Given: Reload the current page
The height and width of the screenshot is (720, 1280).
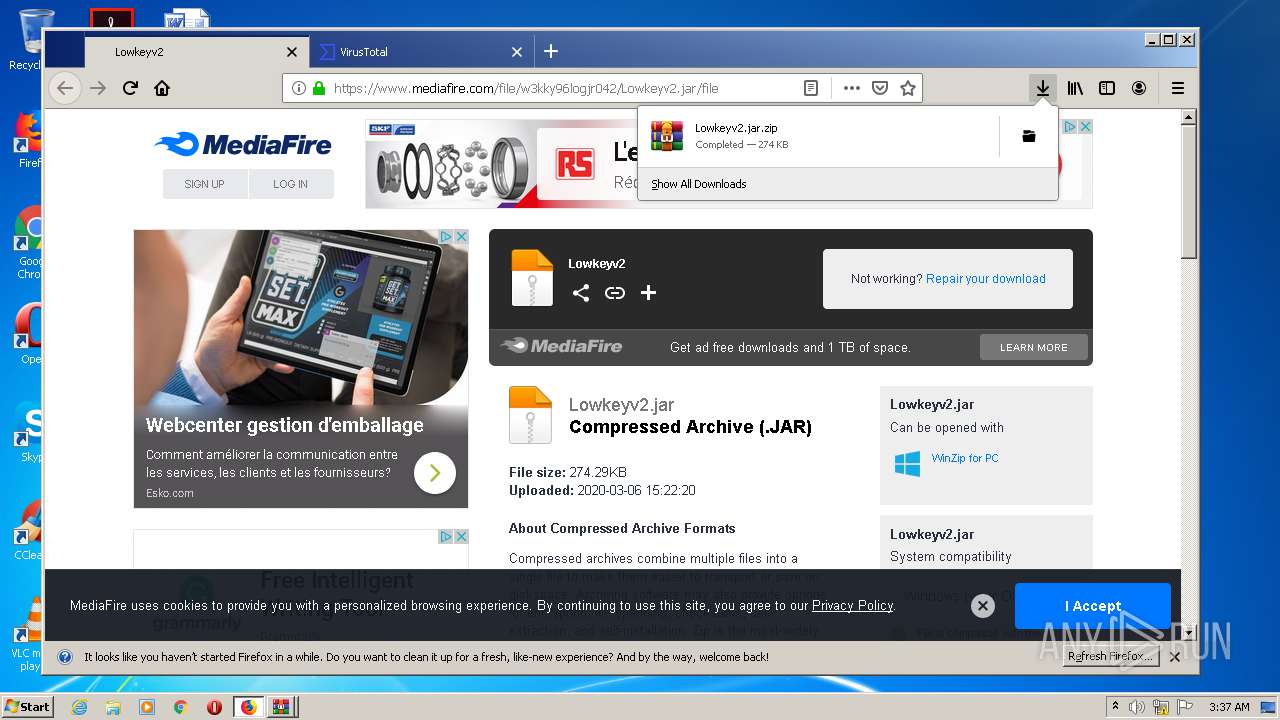Looking at the screenshot, I should coord(130,88).
